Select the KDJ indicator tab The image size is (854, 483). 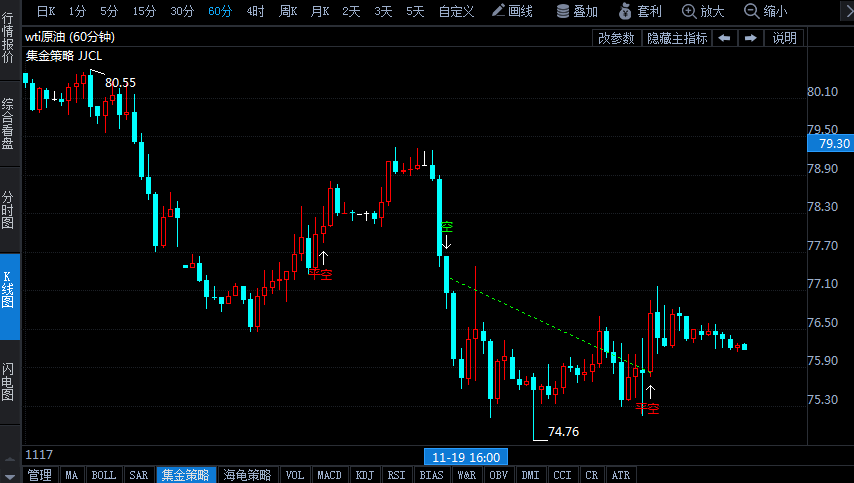[x=365, y=475]
